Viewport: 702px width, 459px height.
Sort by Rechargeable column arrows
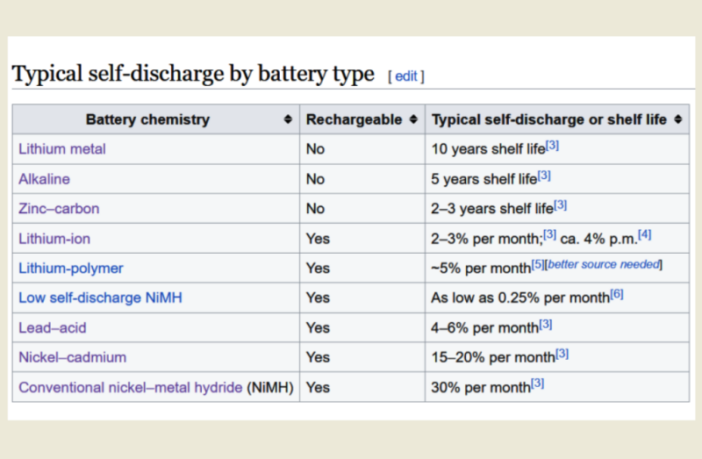[414, 119]
